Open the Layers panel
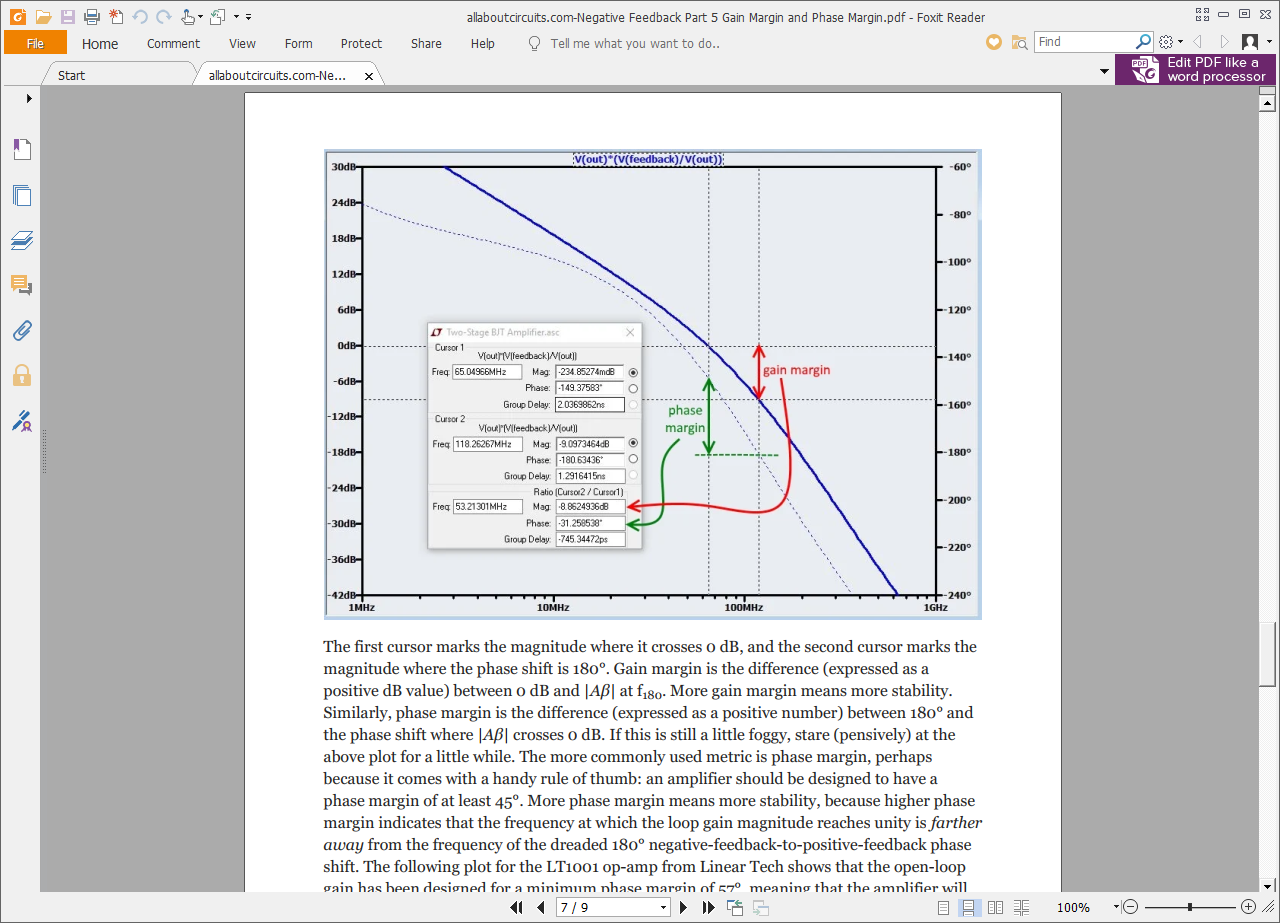The image size is (1280, 923). [x=22, y=240]
